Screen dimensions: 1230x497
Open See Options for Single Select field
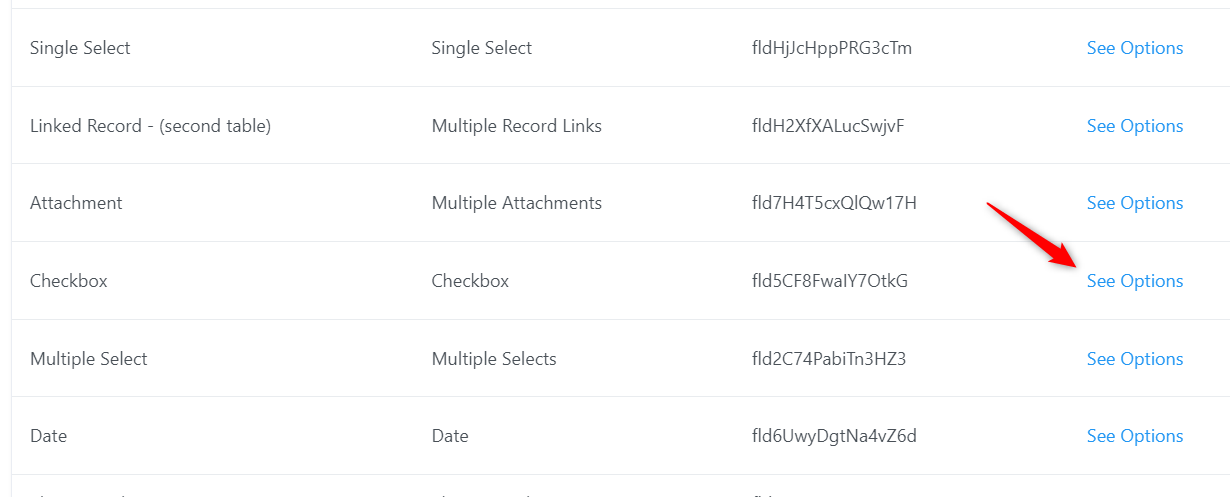[x=1134, y=48]
